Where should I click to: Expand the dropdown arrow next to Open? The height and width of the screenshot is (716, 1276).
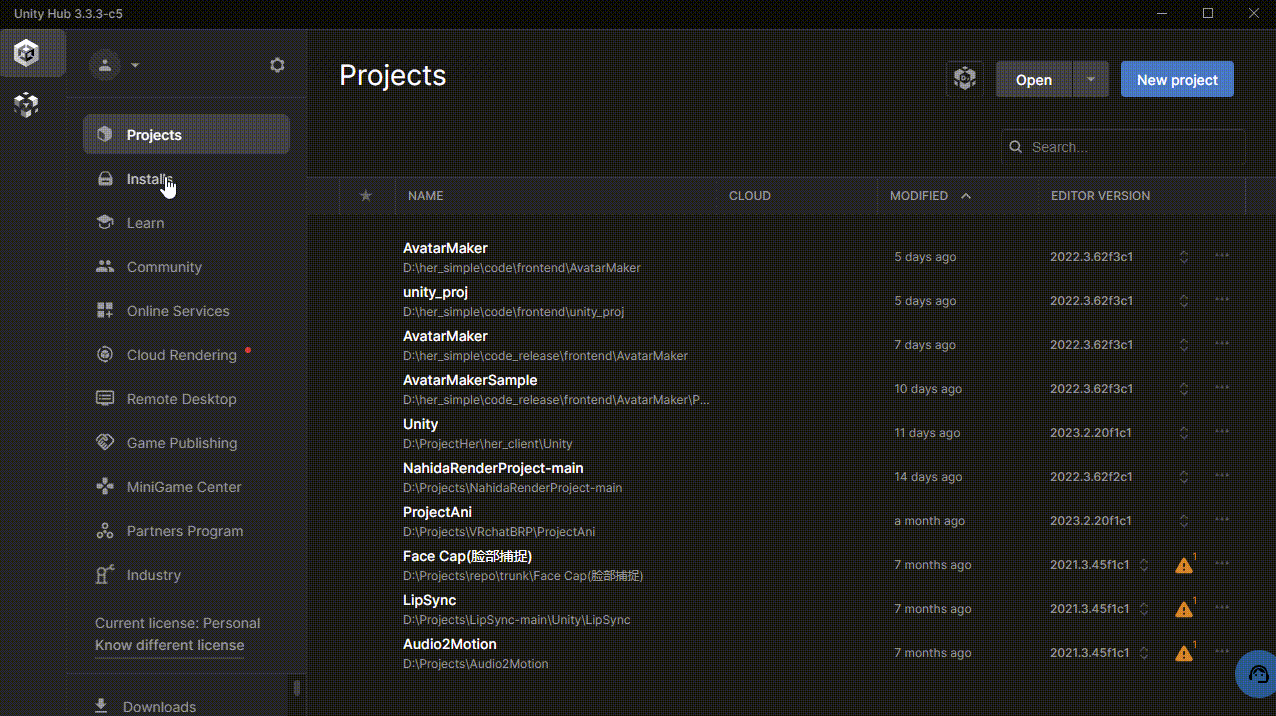click(1091, 80)
